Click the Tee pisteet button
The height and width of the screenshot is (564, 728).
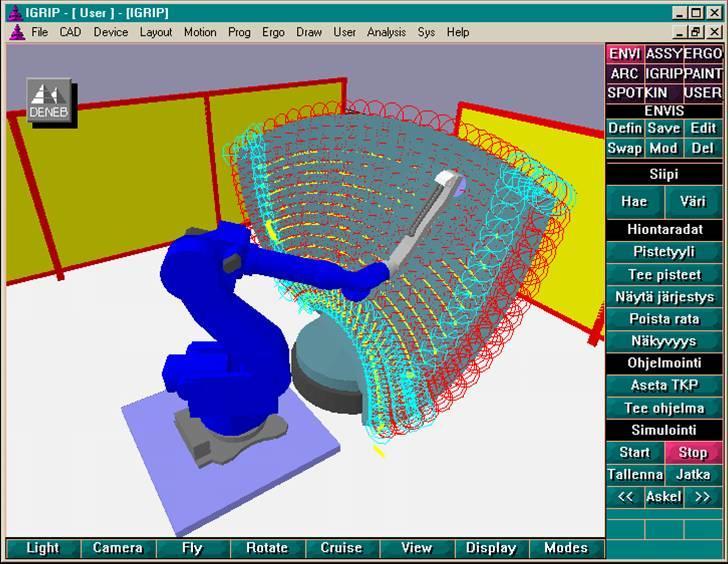coord(664,275)
